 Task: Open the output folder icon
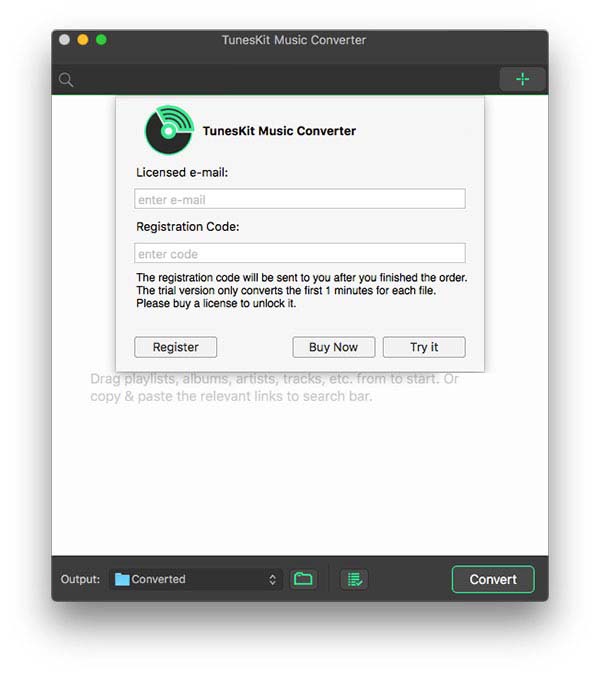[x=303, y=579]
